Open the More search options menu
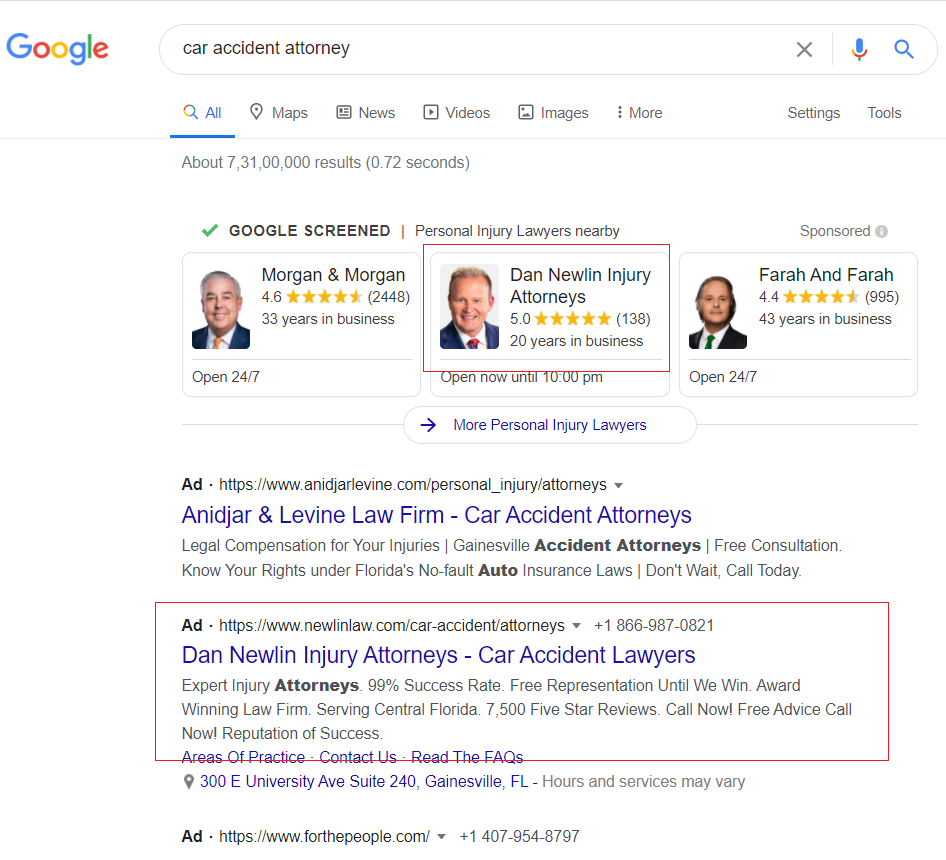Viewport: 946px width, 860px height. click(639, 113)
